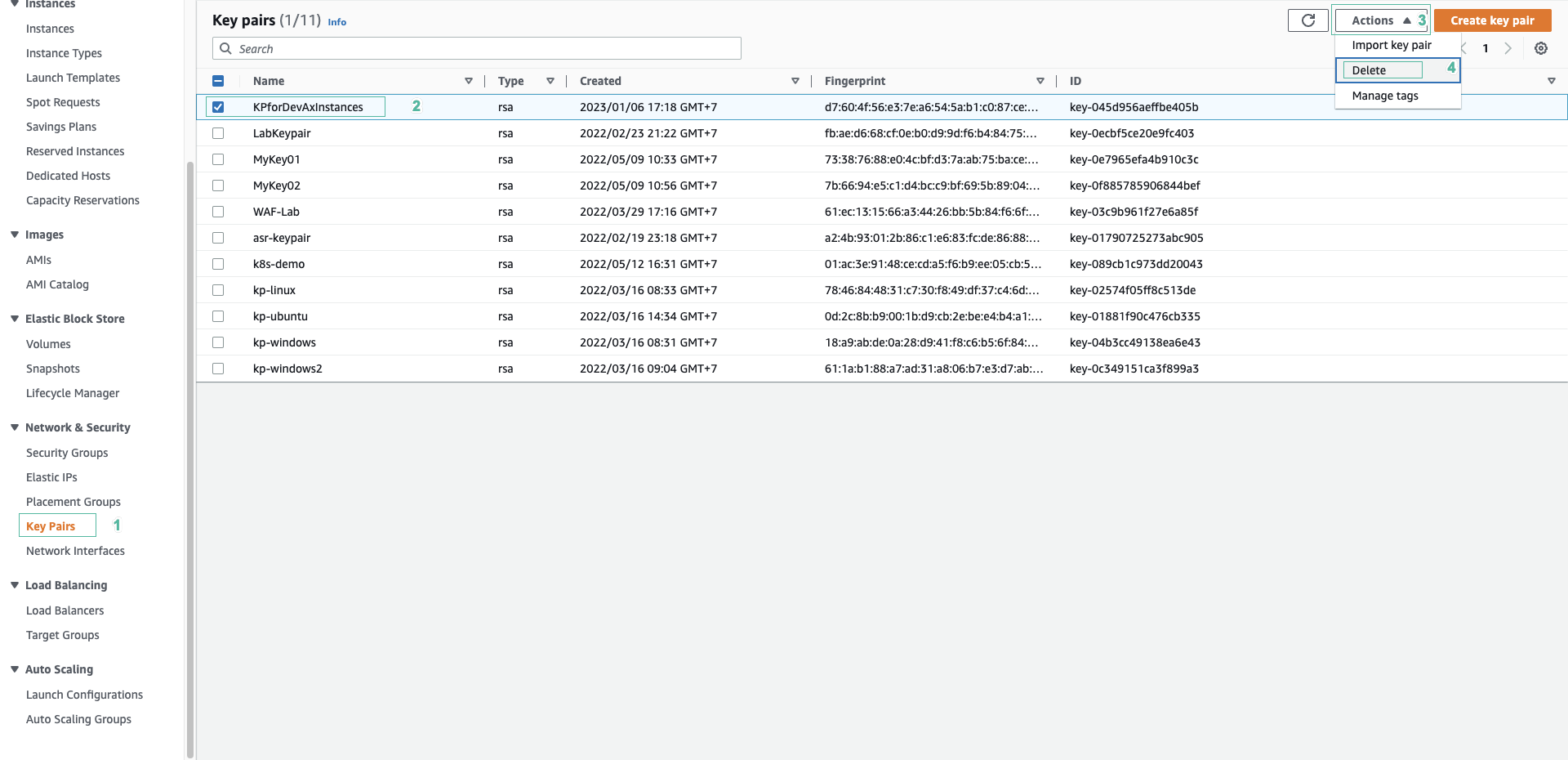
Task: Select the LabKeypair checkbox
Action: [218, 133]
